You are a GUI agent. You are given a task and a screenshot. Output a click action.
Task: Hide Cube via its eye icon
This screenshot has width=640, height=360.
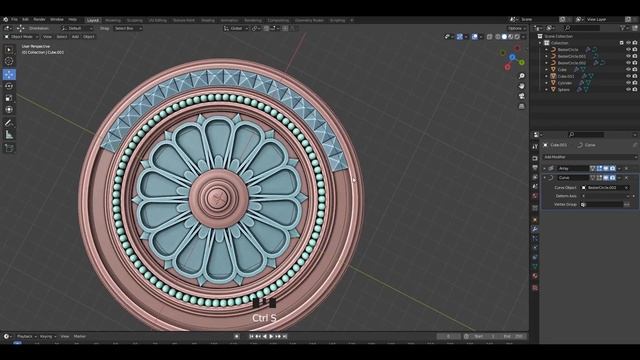[629, 69]
